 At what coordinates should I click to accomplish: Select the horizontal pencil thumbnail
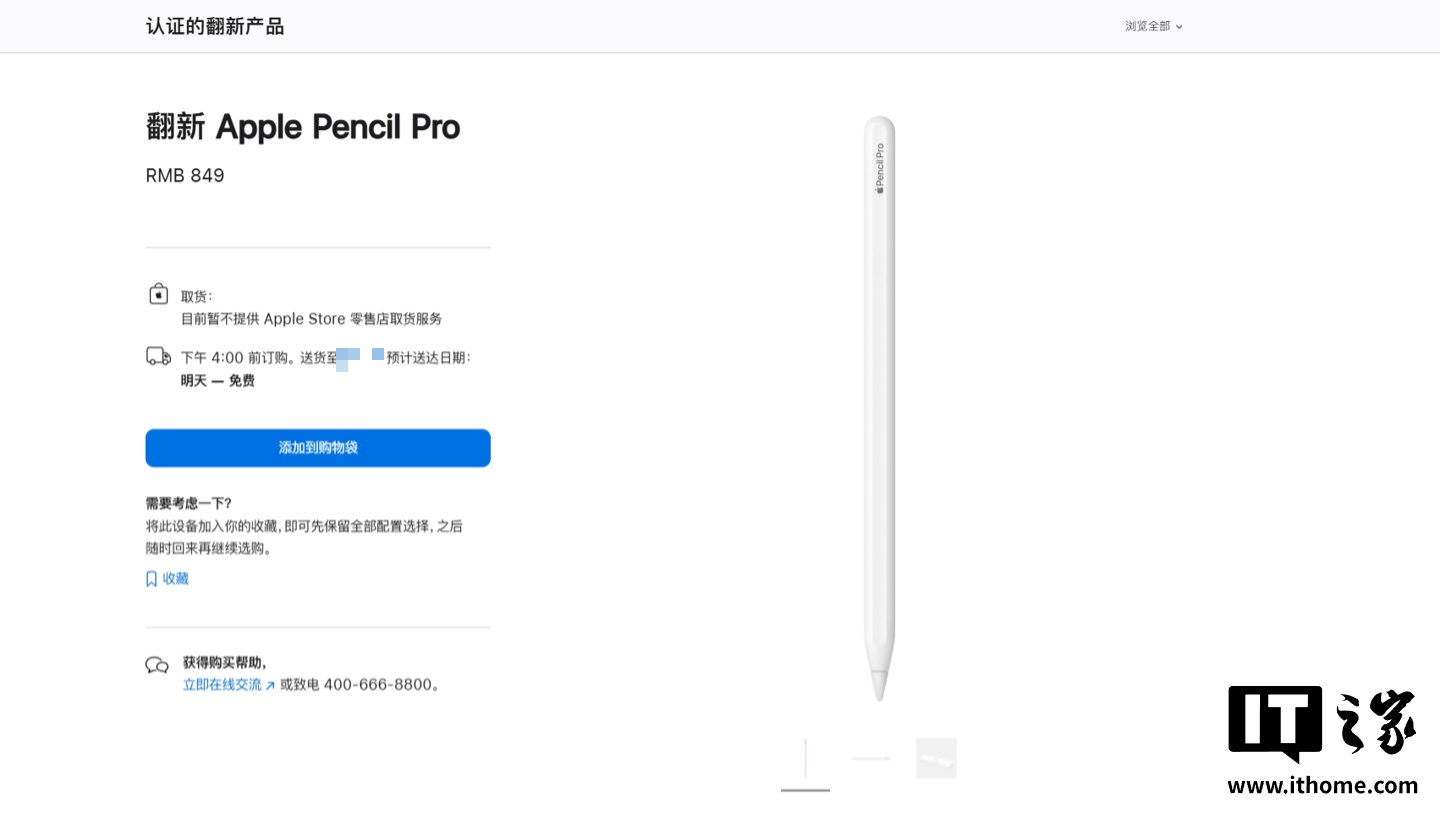[x=871, y=759]
